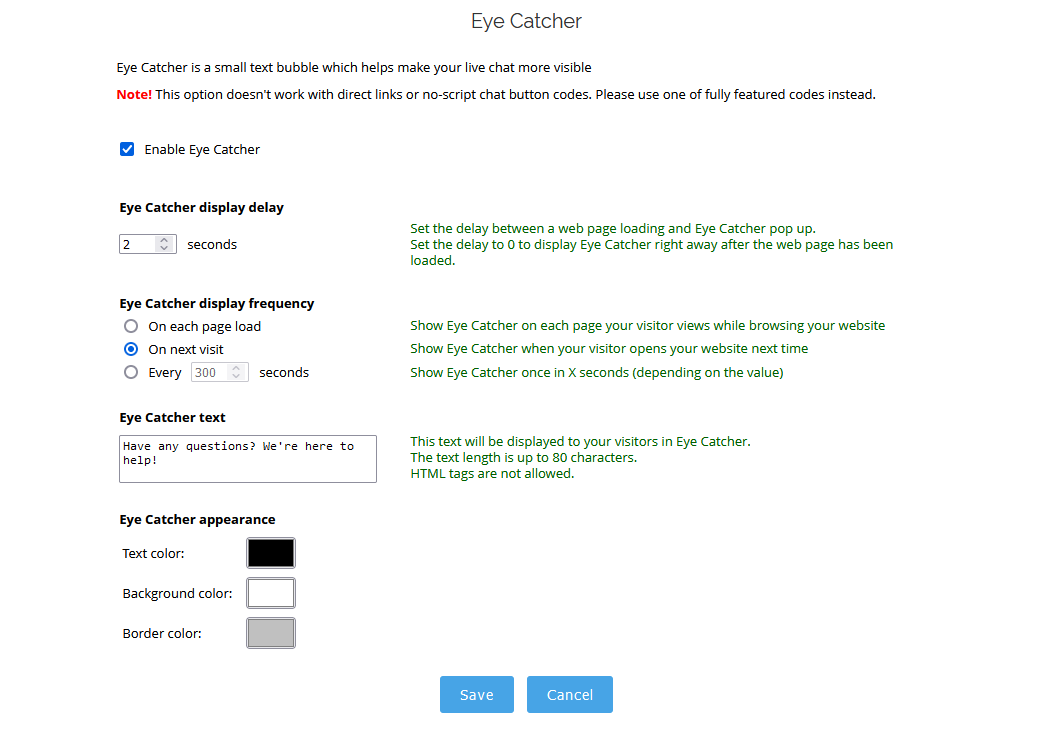Click the gray Border color swatch
1054x736 pixels.
coord(270,632)
